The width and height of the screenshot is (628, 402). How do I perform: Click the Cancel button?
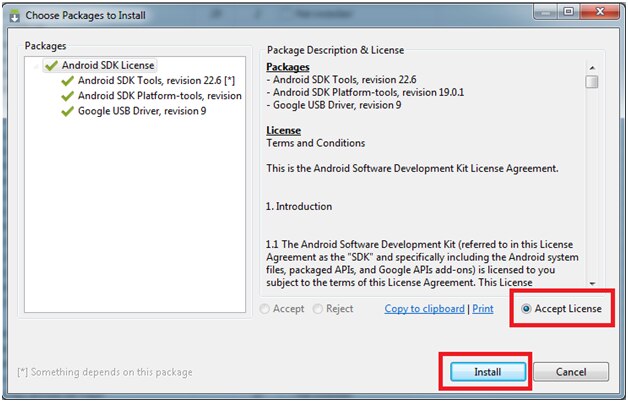[x=571, y=372]
